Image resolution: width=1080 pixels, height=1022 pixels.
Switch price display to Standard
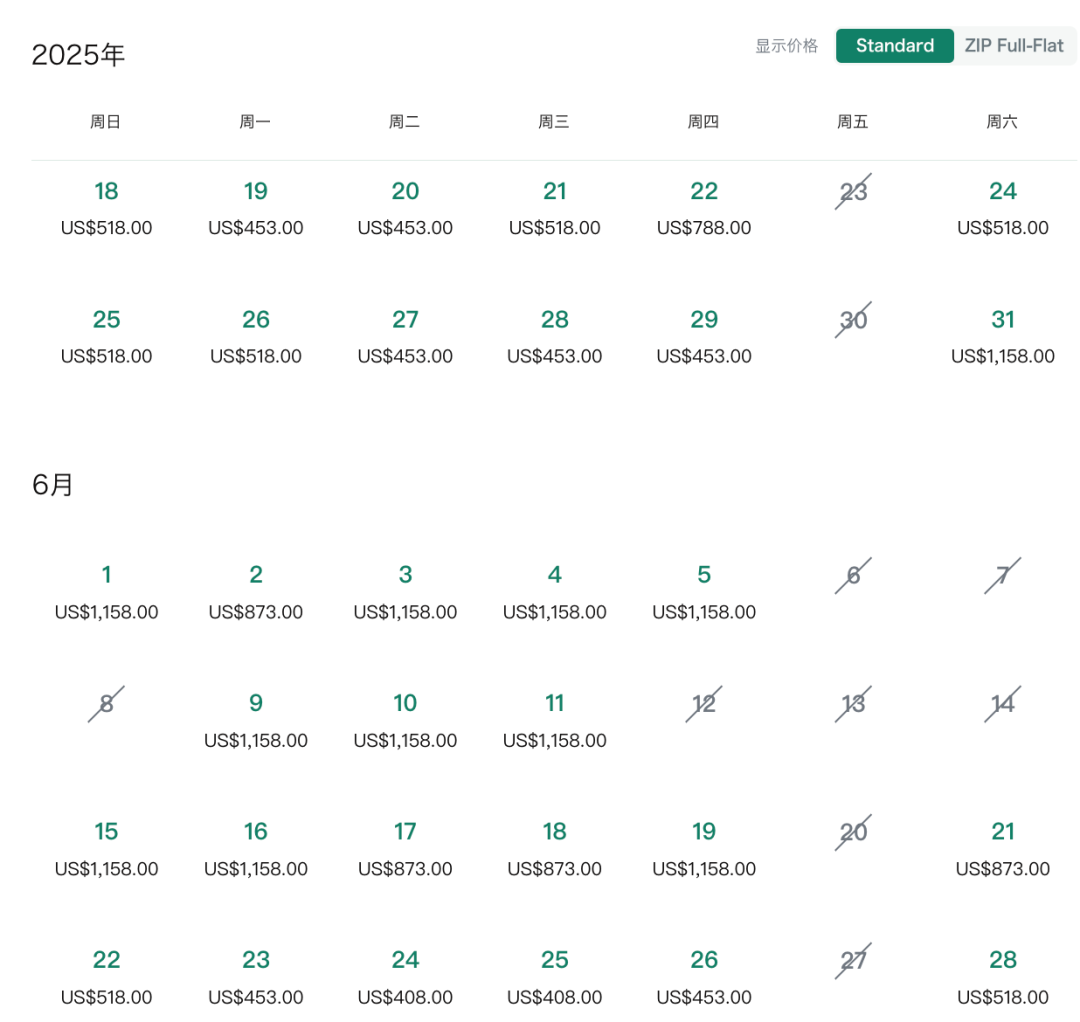(x=894, y=46)
